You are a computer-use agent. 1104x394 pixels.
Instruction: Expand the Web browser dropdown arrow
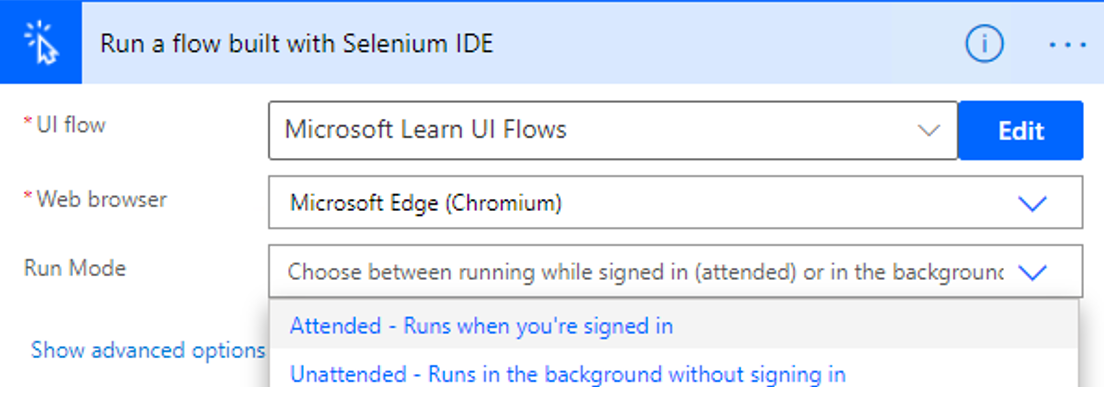click(x=1032, y=204)
